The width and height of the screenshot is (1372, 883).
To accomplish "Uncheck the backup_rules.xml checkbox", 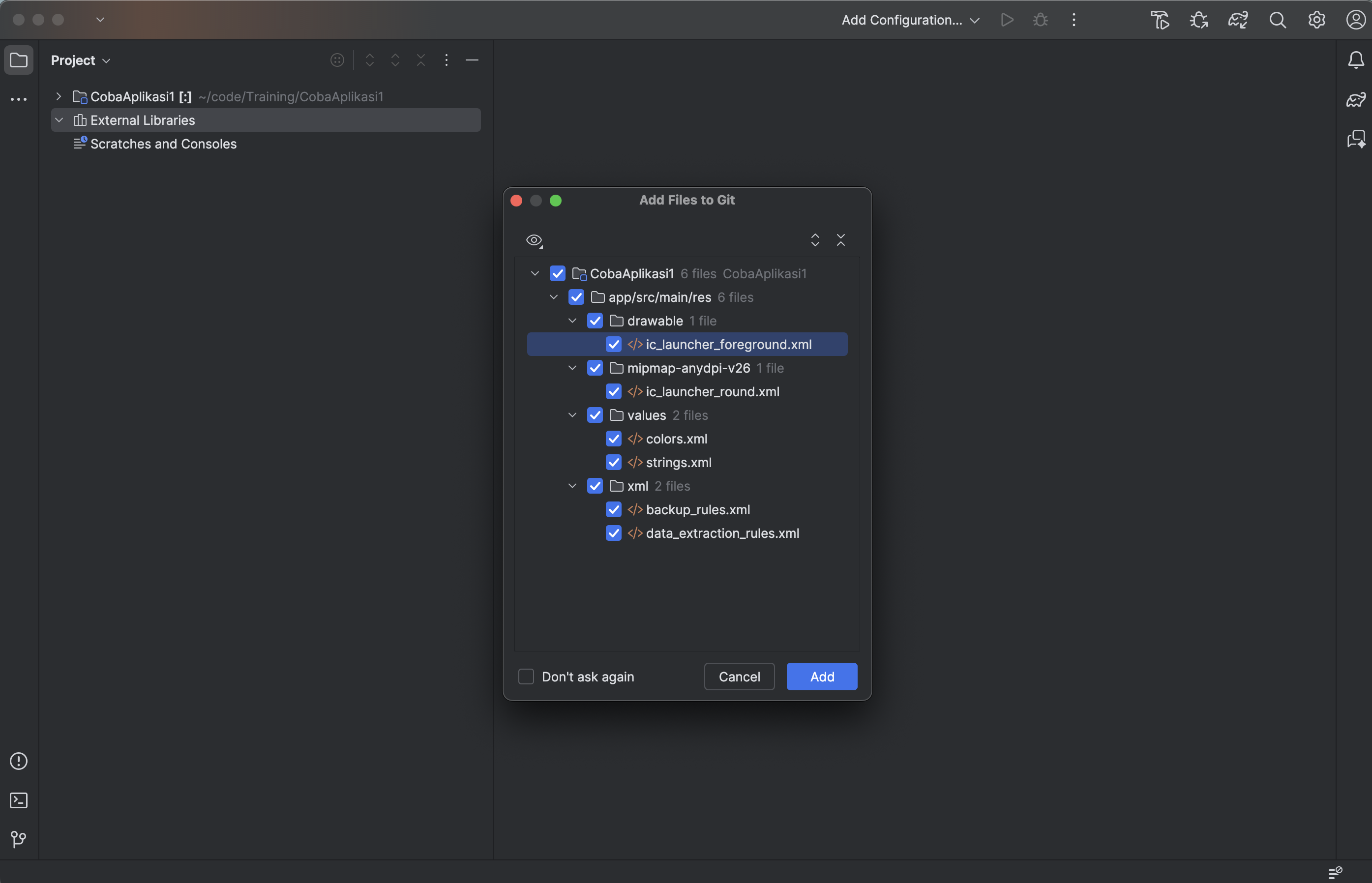I will 614,509.
